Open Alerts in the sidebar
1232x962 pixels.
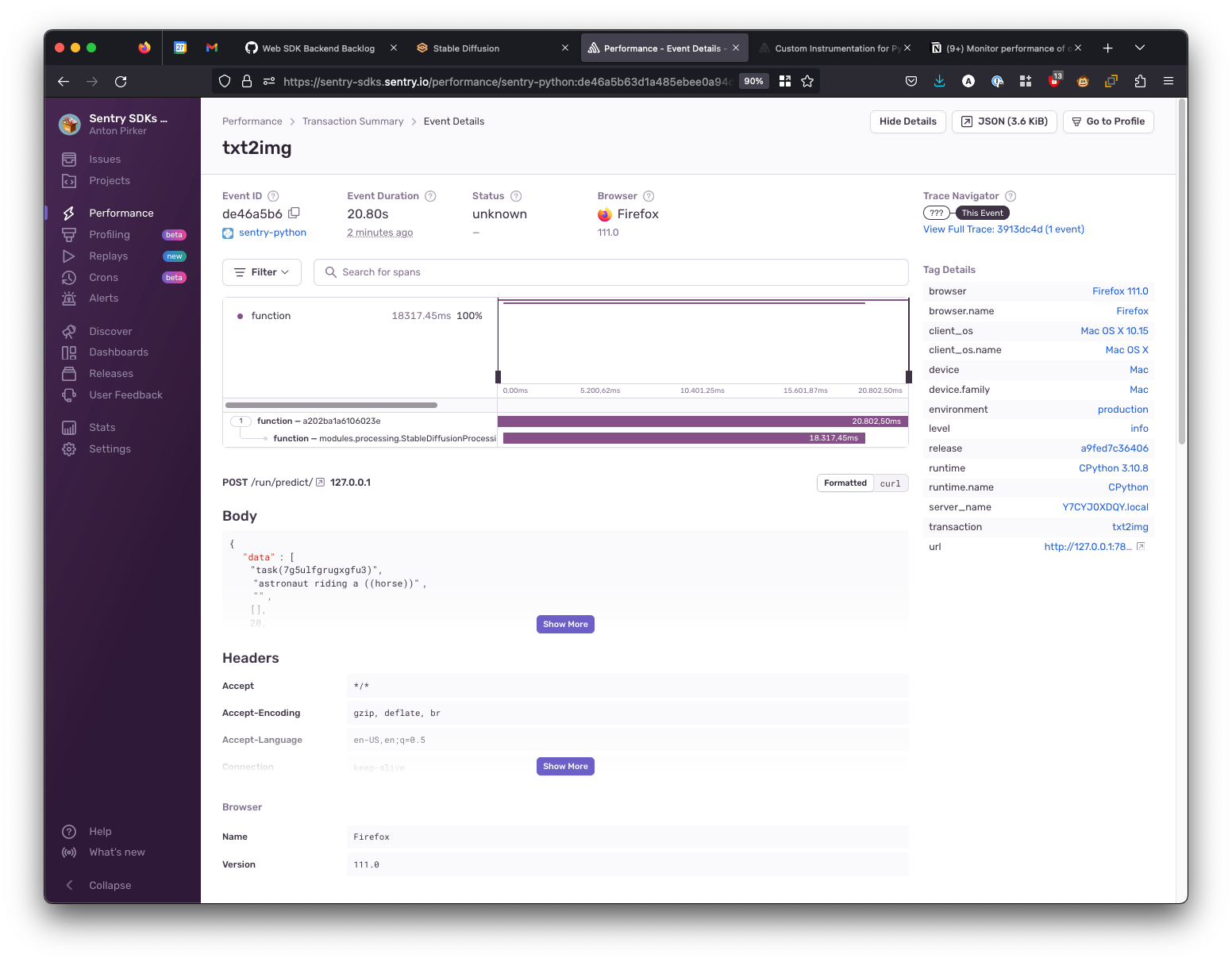tap(104, 298)
